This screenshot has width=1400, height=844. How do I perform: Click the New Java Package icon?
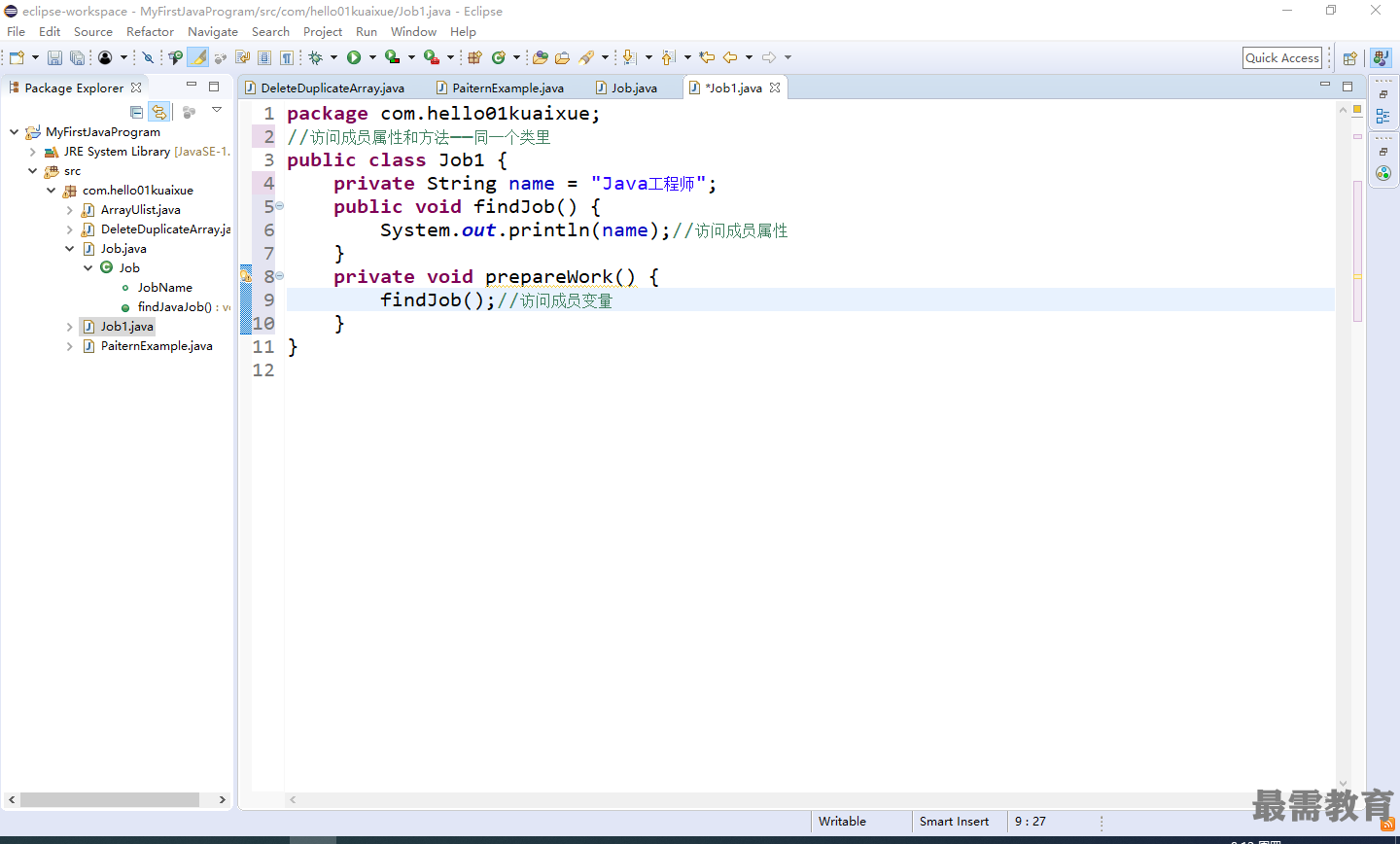[474, 57]
